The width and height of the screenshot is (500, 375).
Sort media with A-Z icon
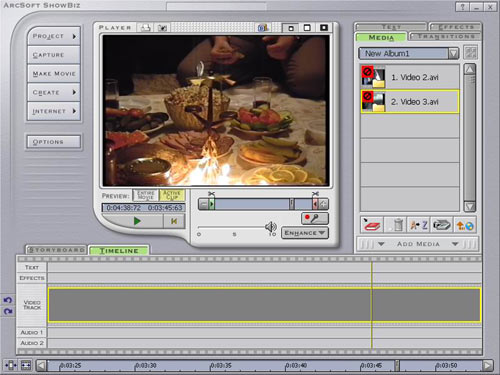click(x=419, y=225)
